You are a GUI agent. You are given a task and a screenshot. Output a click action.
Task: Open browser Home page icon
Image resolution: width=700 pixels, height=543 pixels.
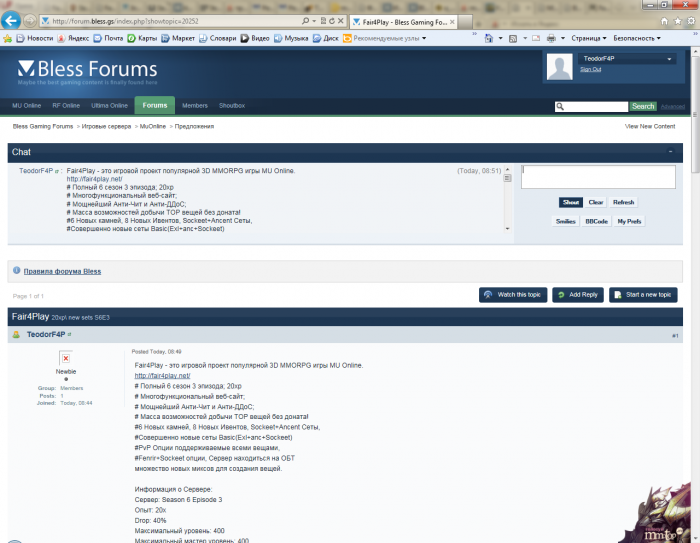pos(664,20)
